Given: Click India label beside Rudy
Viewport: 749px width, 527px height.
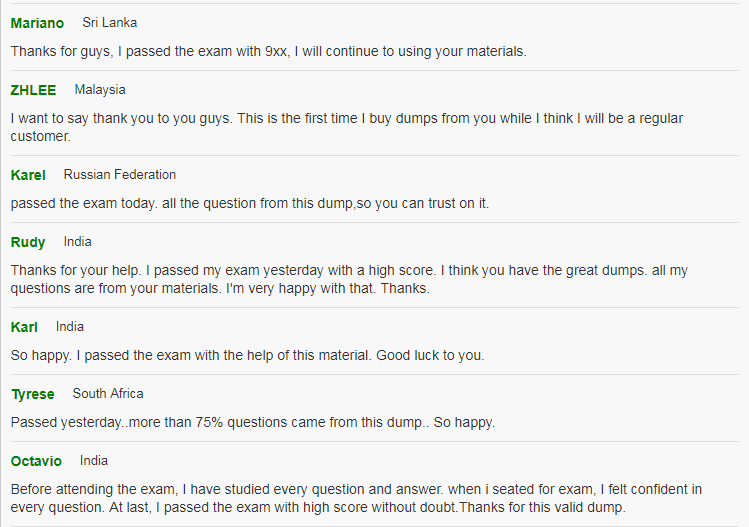Looking at the screenshot, I should tap(78, 242).
